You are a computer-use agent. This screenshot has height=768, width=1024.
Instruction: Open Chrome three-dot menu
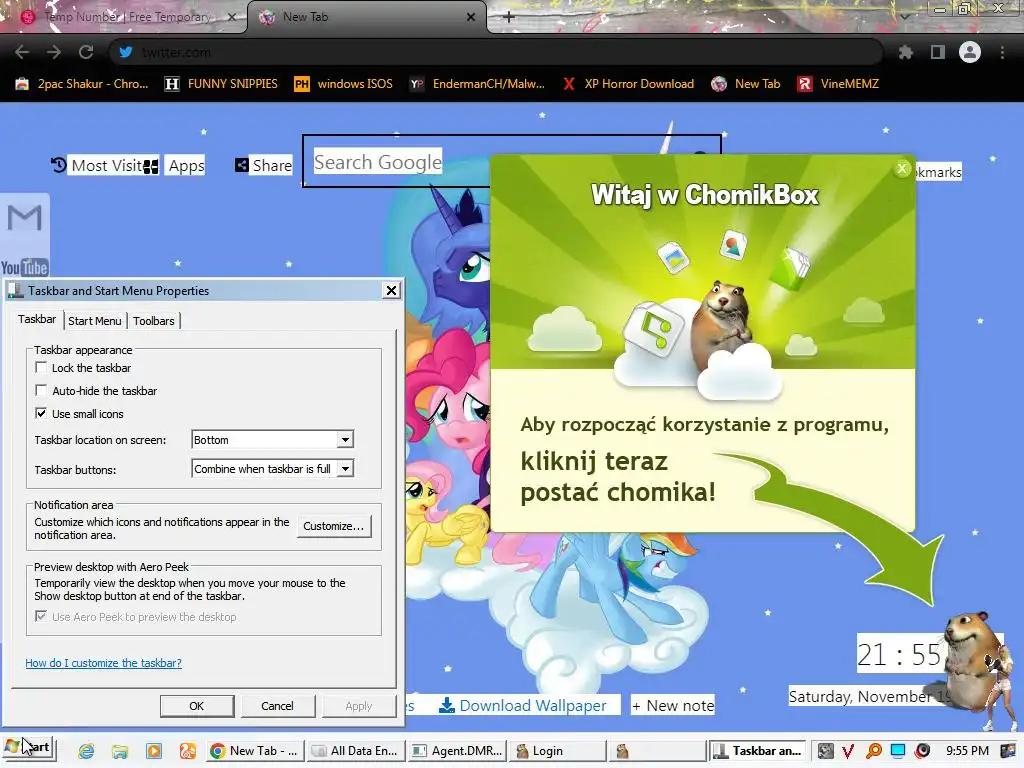point(1002,52)
